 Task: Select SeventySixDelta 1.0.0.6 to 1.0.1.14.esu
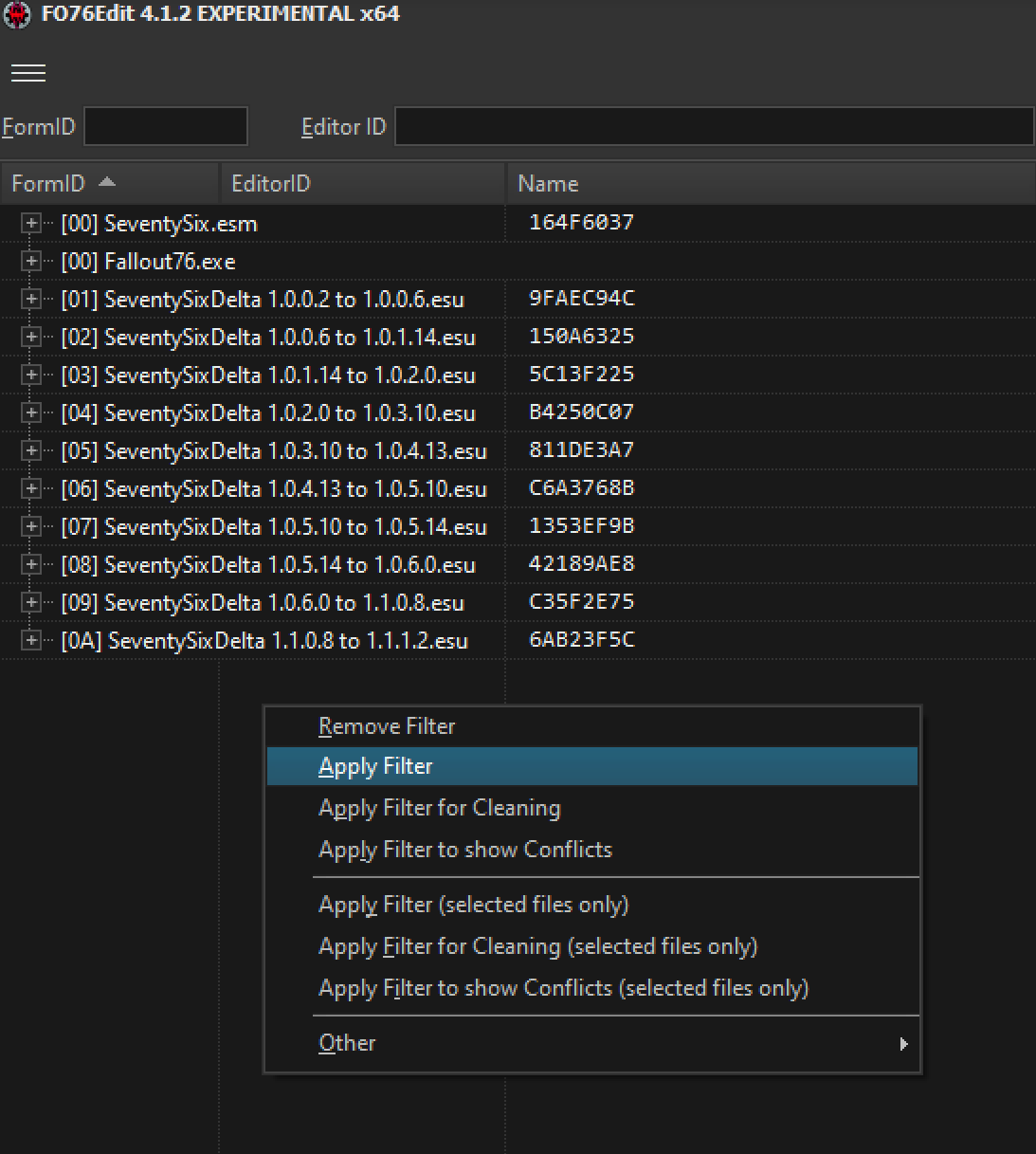[268, 337]
